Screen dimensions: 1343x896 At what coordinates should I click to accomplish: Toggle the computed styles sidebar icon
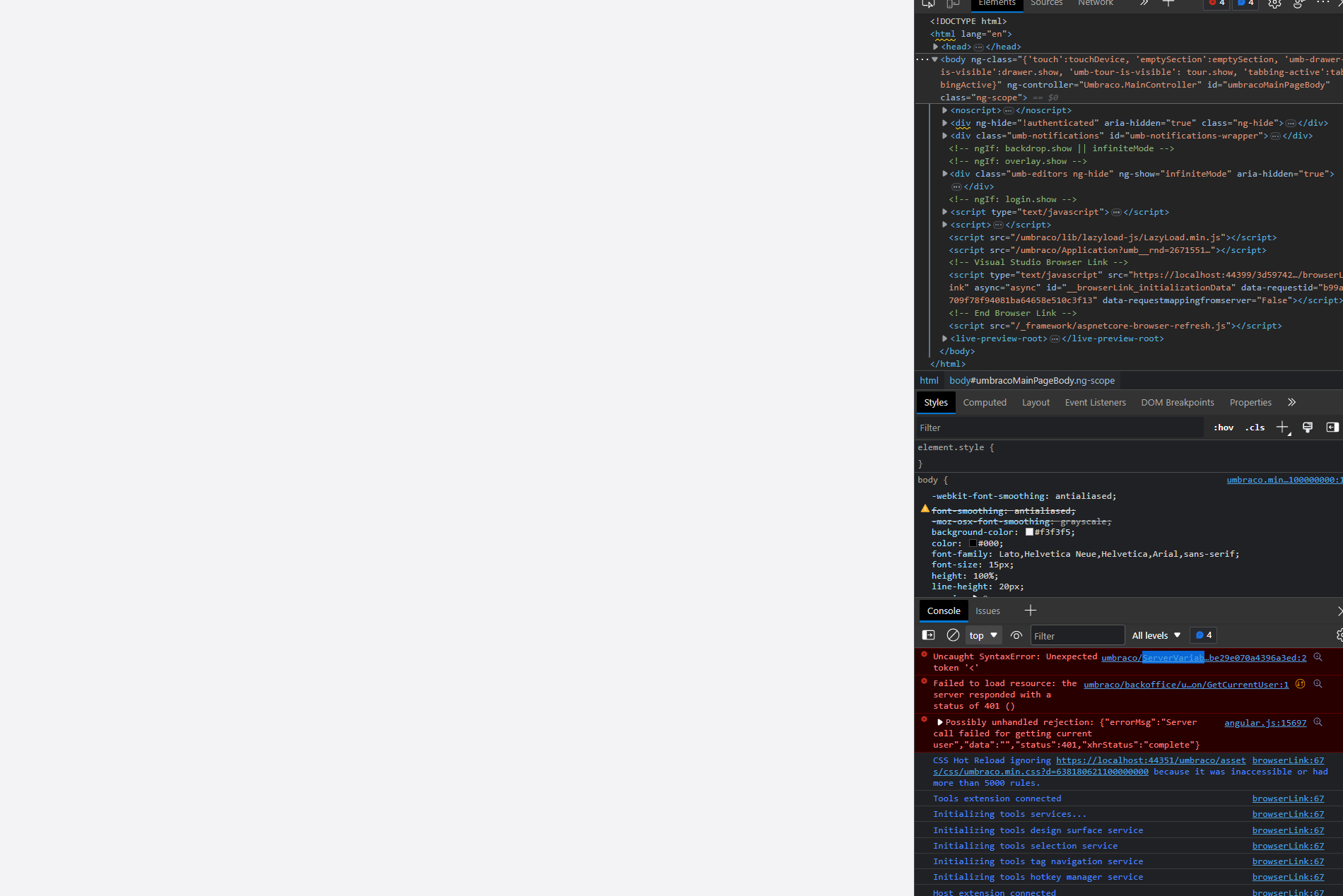click(x=1332, y=428)
